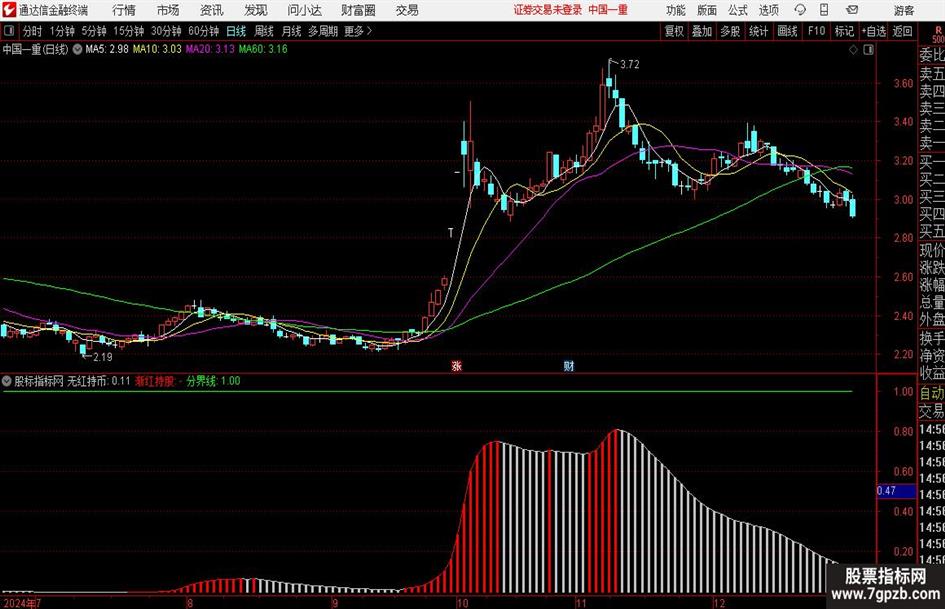Open the 发现 menu
945x609 pixels.
256,10
